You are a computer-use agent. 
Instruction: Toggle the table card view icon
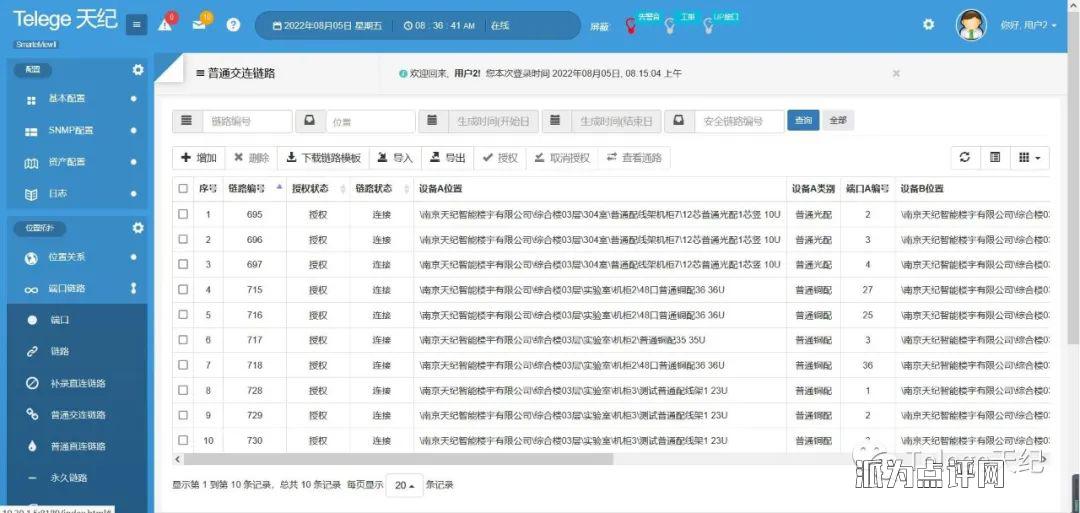pyautogui.click(x=995, y=158)
